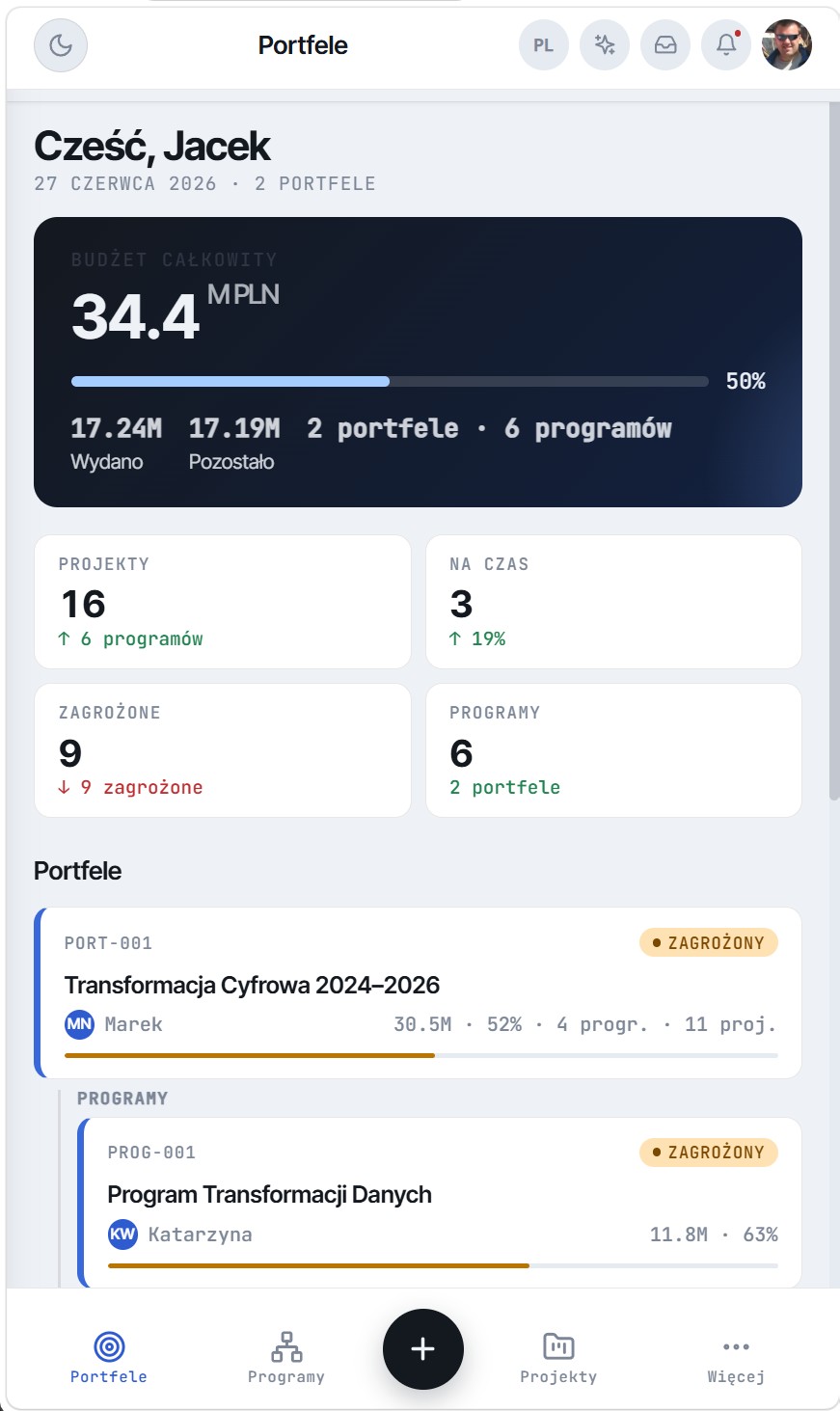Switch language using the PL button
The image size is (840, 1411).
tap(544, 45)
